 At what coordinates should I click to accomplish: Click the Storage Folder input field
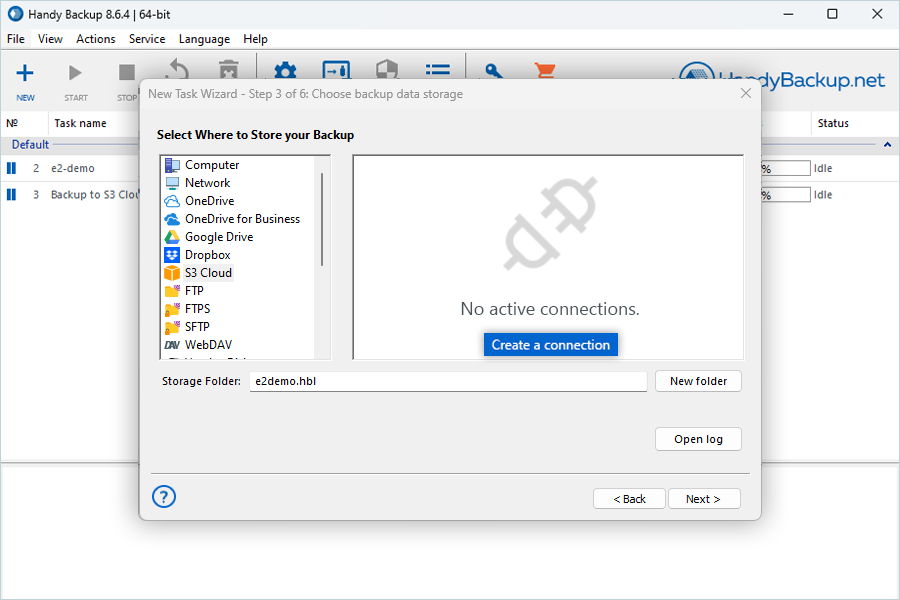(448, 381)
